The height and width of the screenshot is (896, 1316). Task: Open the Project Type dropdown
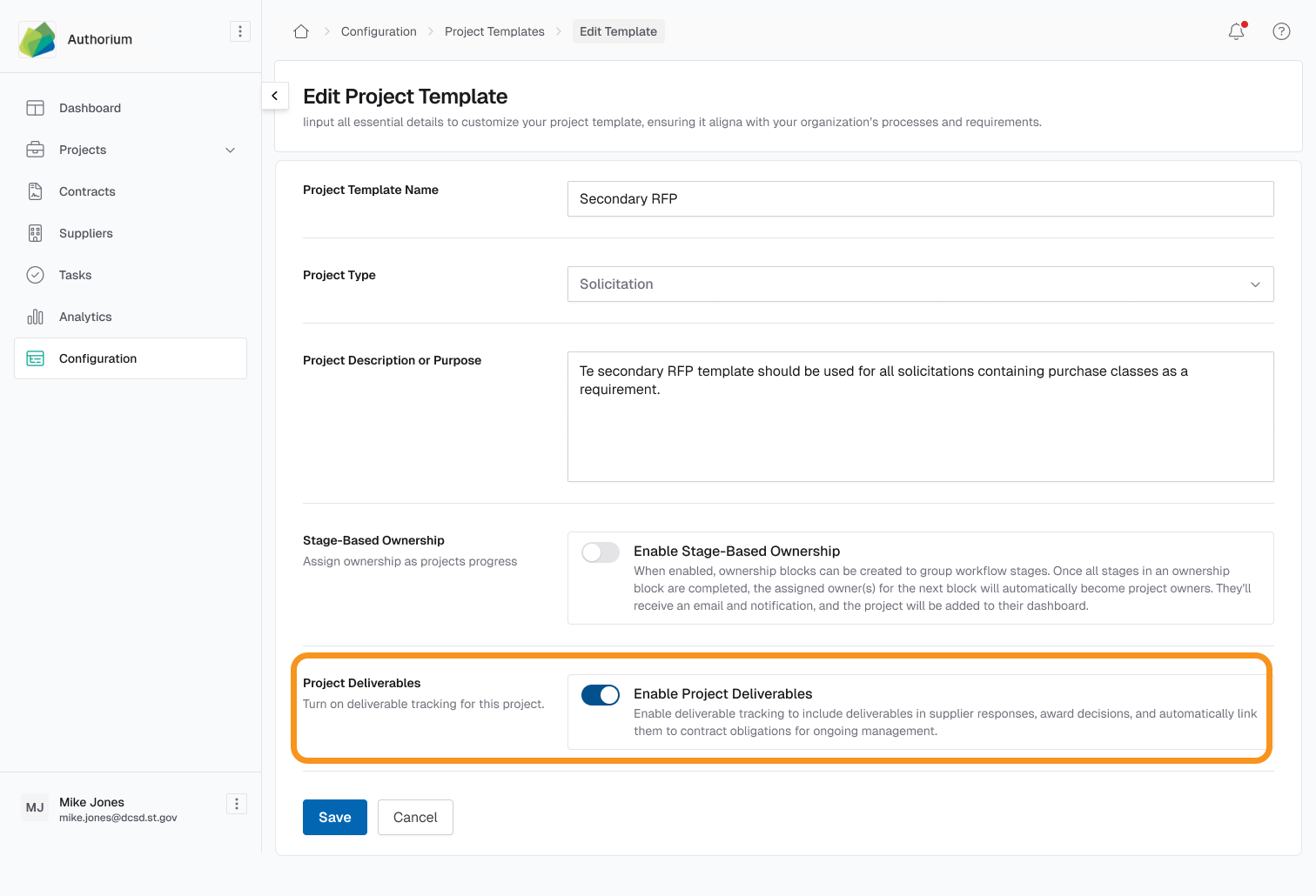point(919,284)
